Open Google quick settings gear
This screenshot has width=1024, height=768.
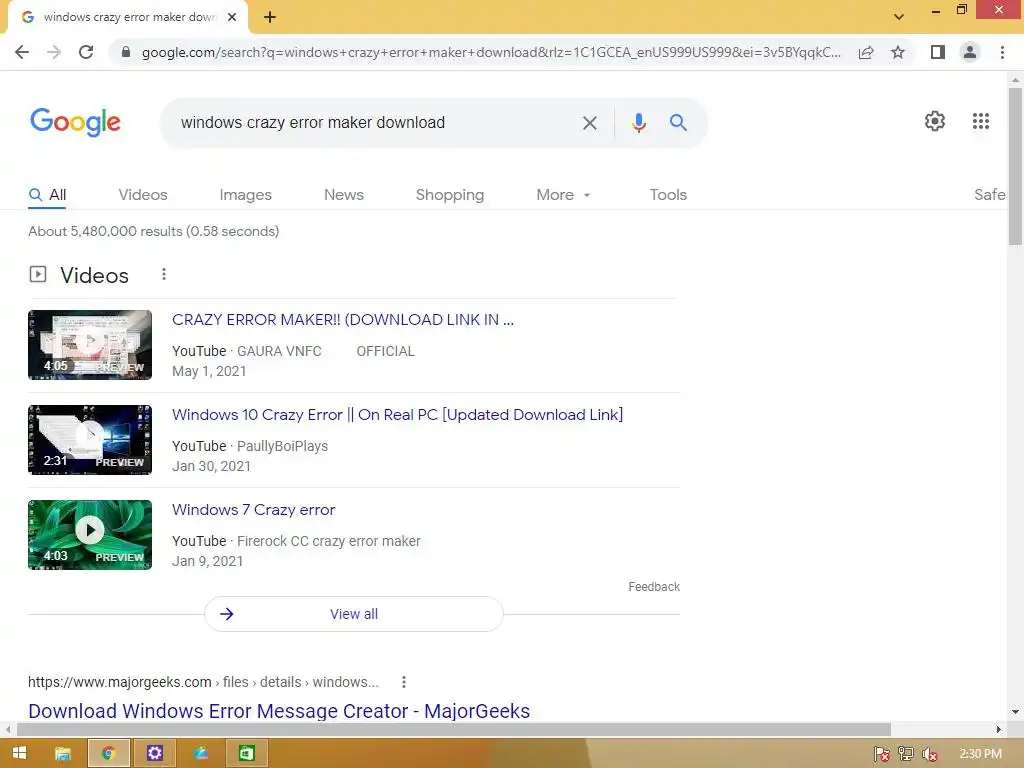pos(935,121)
